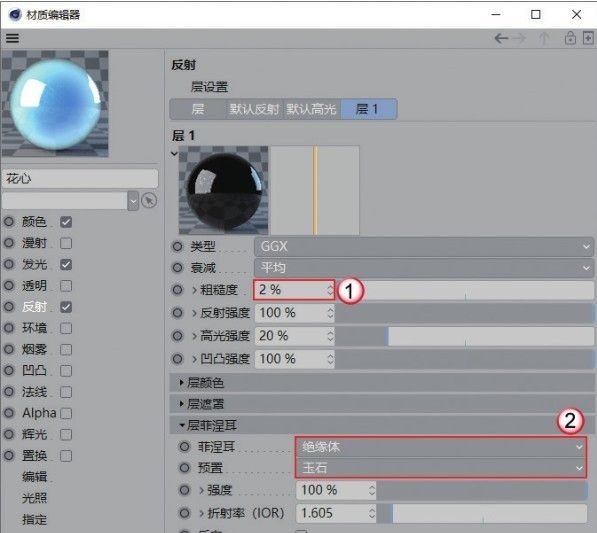This screenshot has width=597, height=533.
Task: Toggle the lock icon in toolbar
Action: (570, 38)
